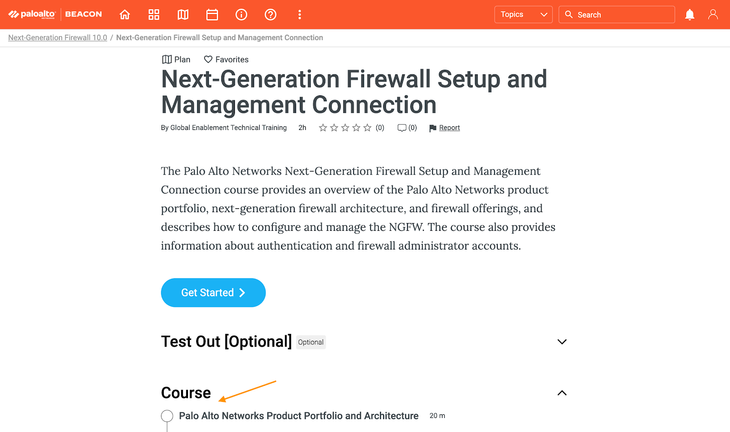Open notifications bell
The height and width of the screenshot is (432, 730).
click(x=689, y=14)
